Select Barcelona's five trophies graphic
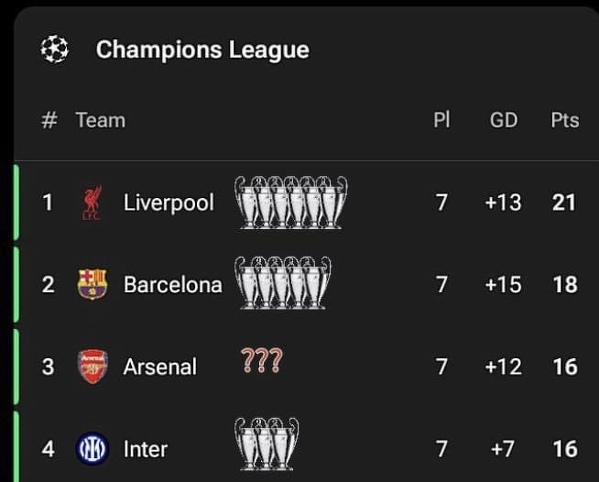Screen dimensions: 599x482 (283, 283)
